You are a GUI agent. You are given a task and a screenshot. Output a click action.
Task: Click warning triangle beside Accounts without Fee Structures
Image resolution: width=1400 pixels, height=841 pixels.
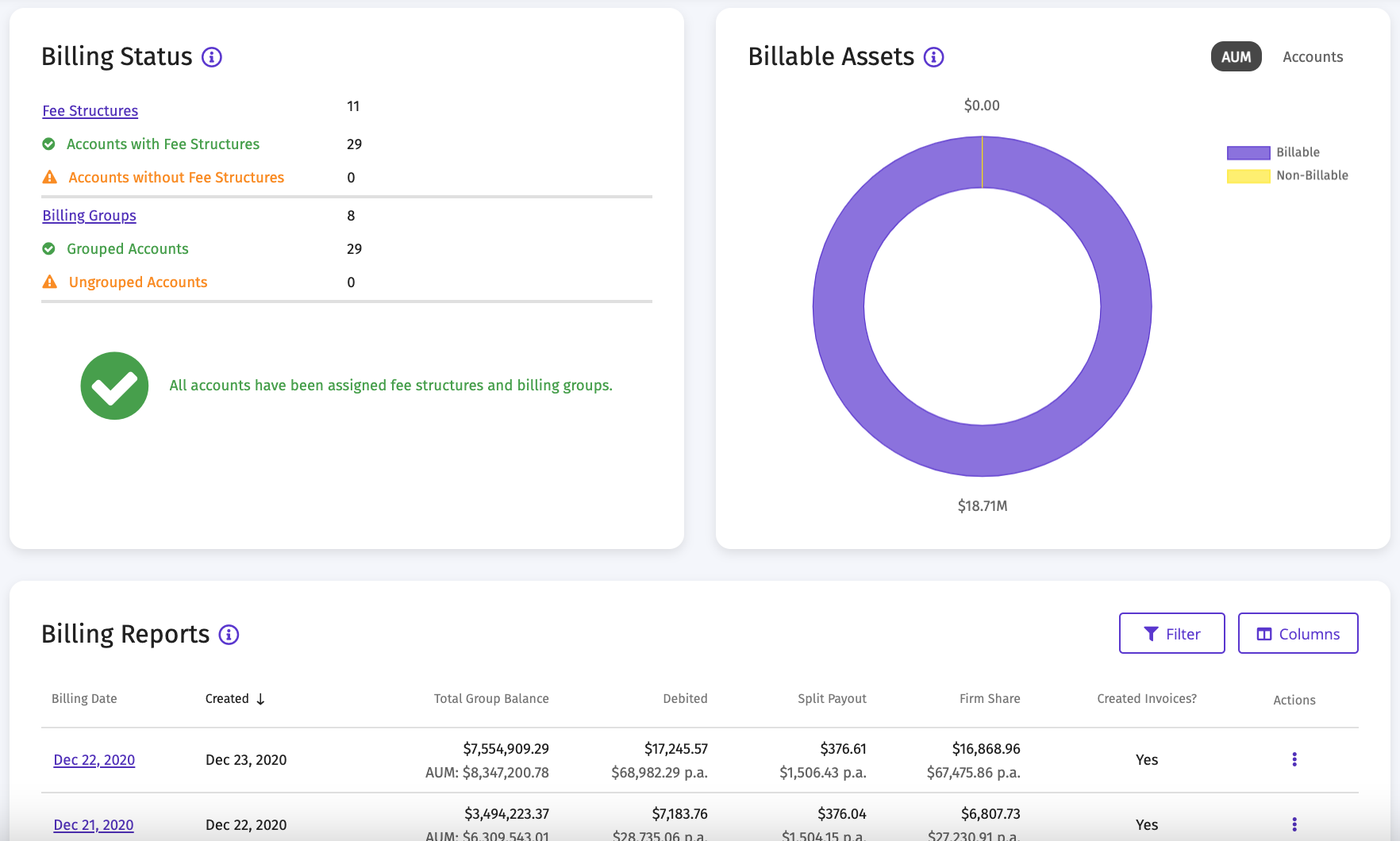coord(49,177)
